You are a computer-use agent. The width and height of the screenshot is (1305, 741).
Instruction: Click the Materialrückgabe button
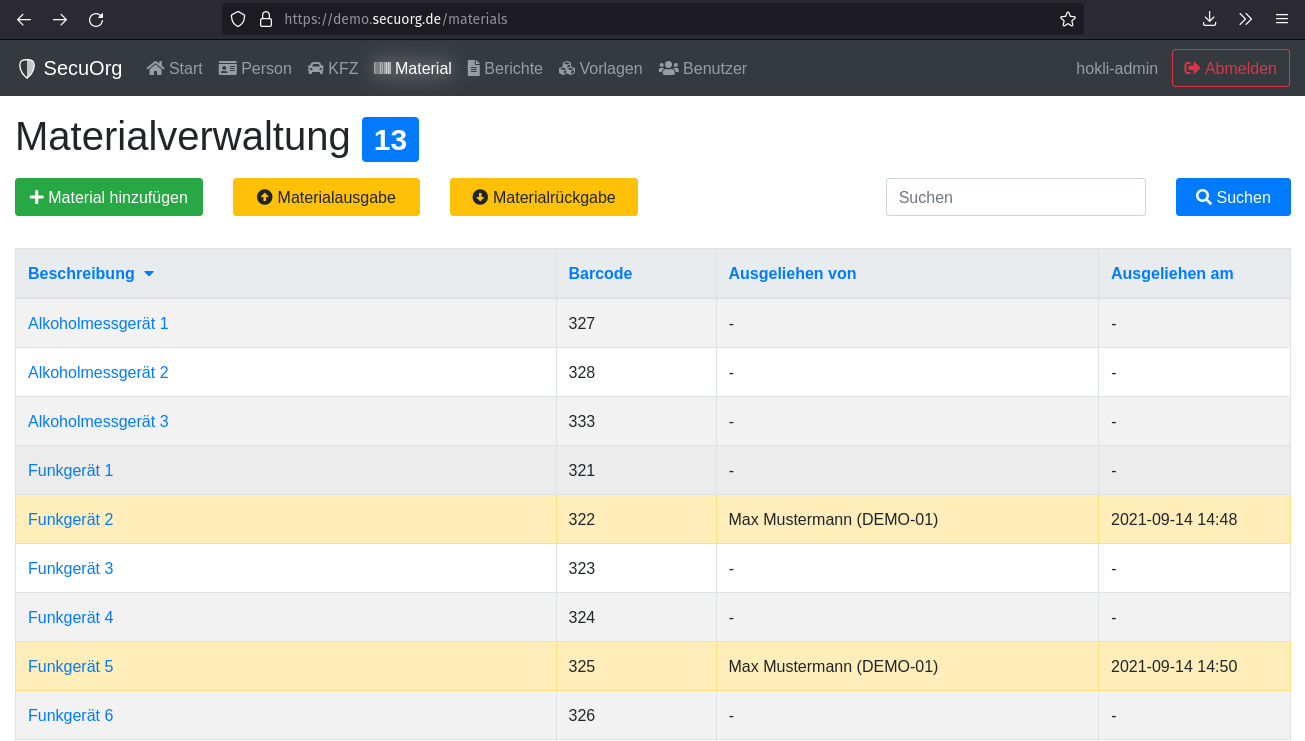tap(544, 197)
